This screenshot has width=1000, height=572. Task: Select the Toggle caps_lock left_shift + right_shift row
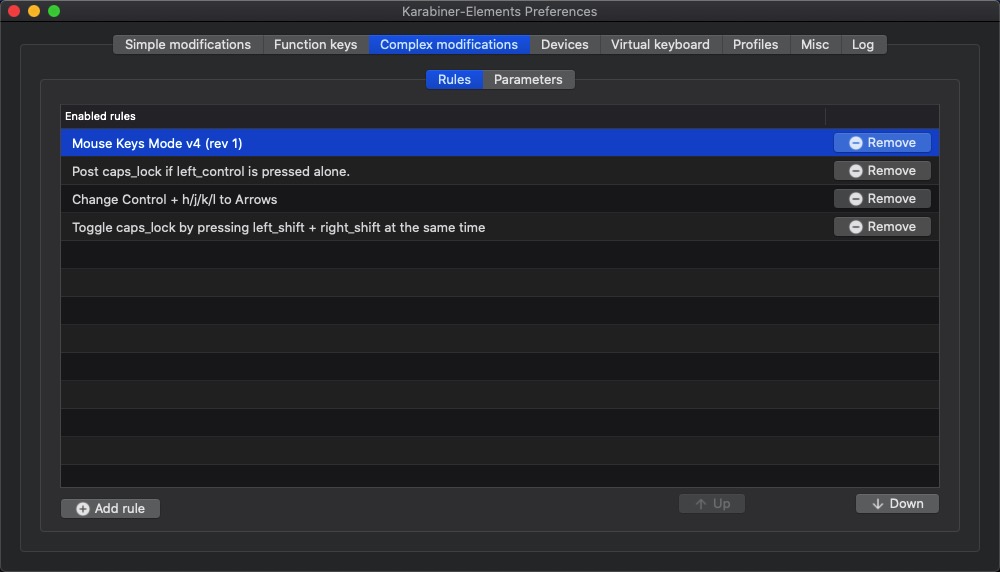pyautogui.click(x=499, y=227)
